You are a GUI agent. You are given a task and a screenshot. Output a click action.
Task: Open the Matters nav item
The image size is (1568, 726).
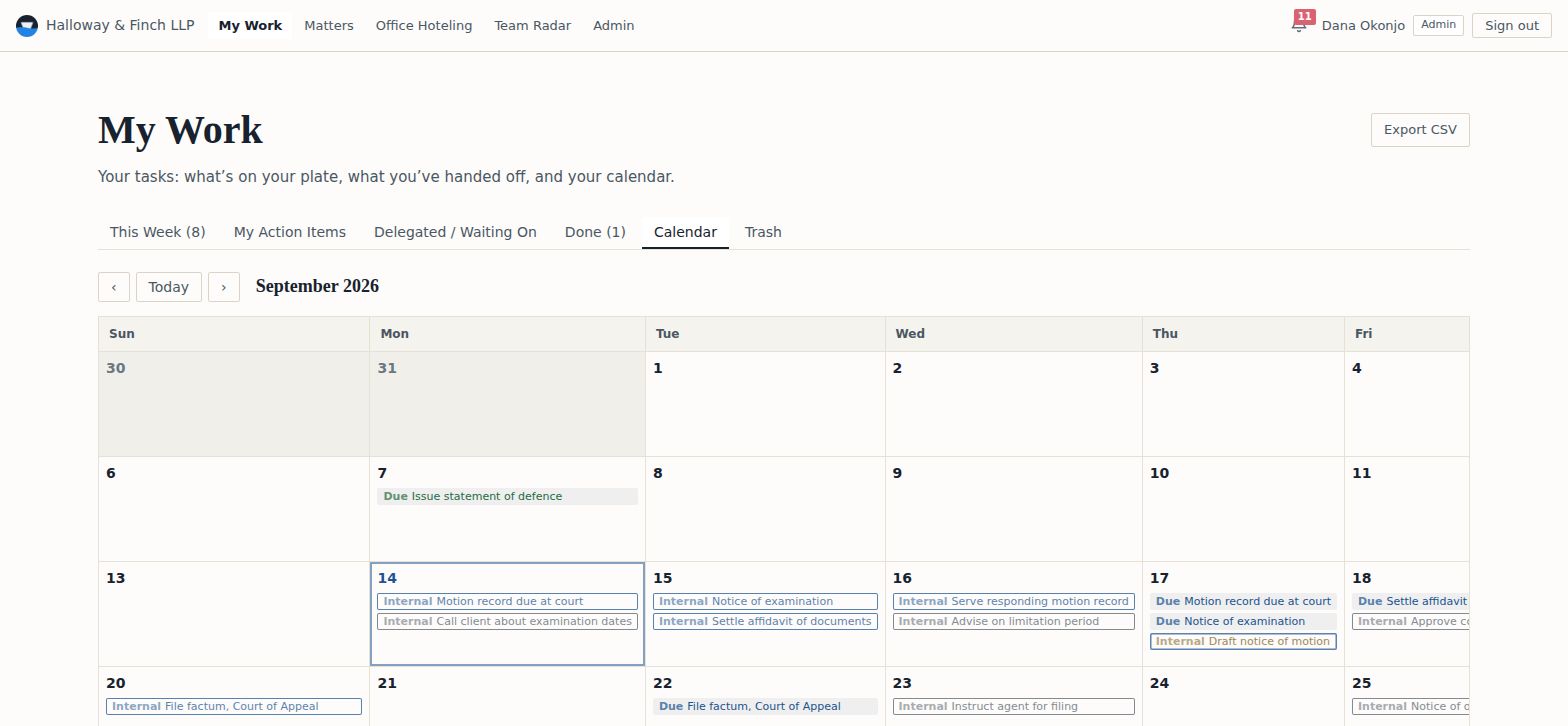pos(329,26)
